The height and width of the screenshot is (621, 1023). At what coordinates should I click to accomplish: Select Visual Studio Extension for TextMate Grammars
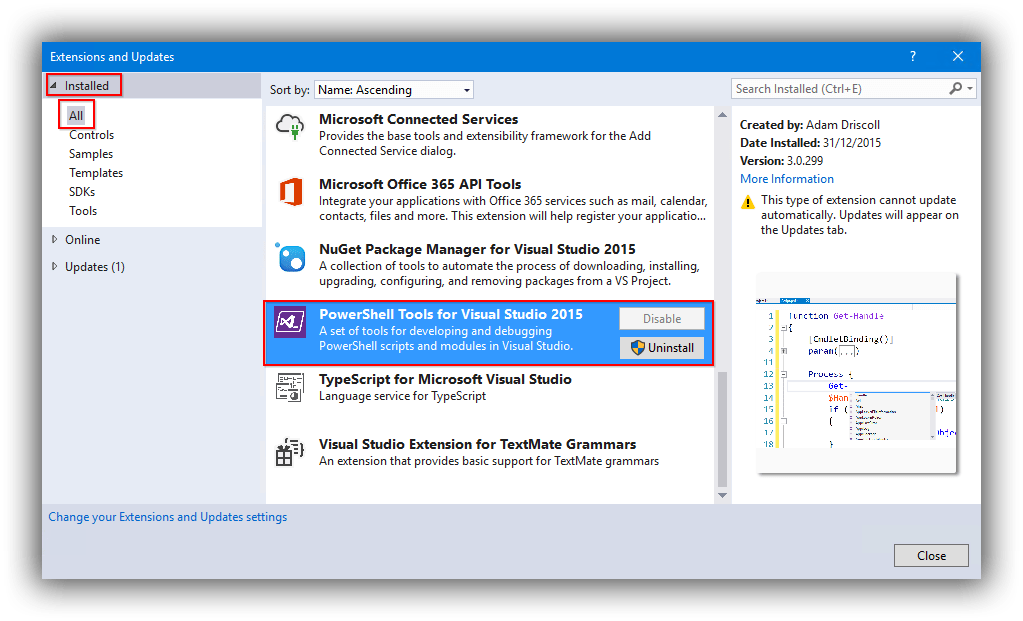pyautogui.click(x=477, y=444)
